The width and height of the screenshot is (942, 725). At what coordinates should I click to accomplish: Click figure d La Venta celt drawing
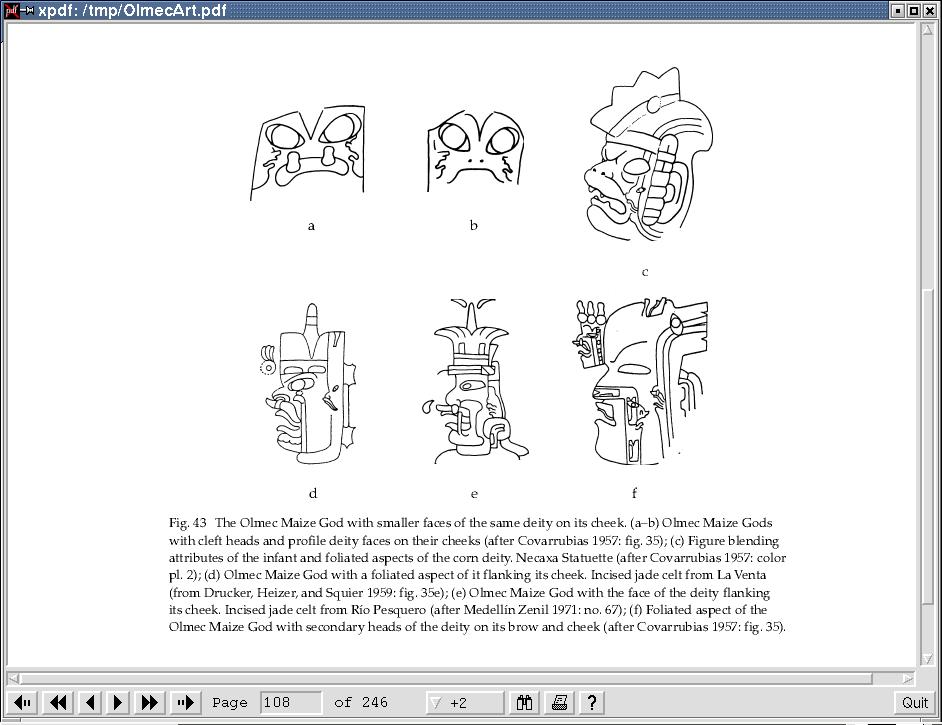coord(308,384)
